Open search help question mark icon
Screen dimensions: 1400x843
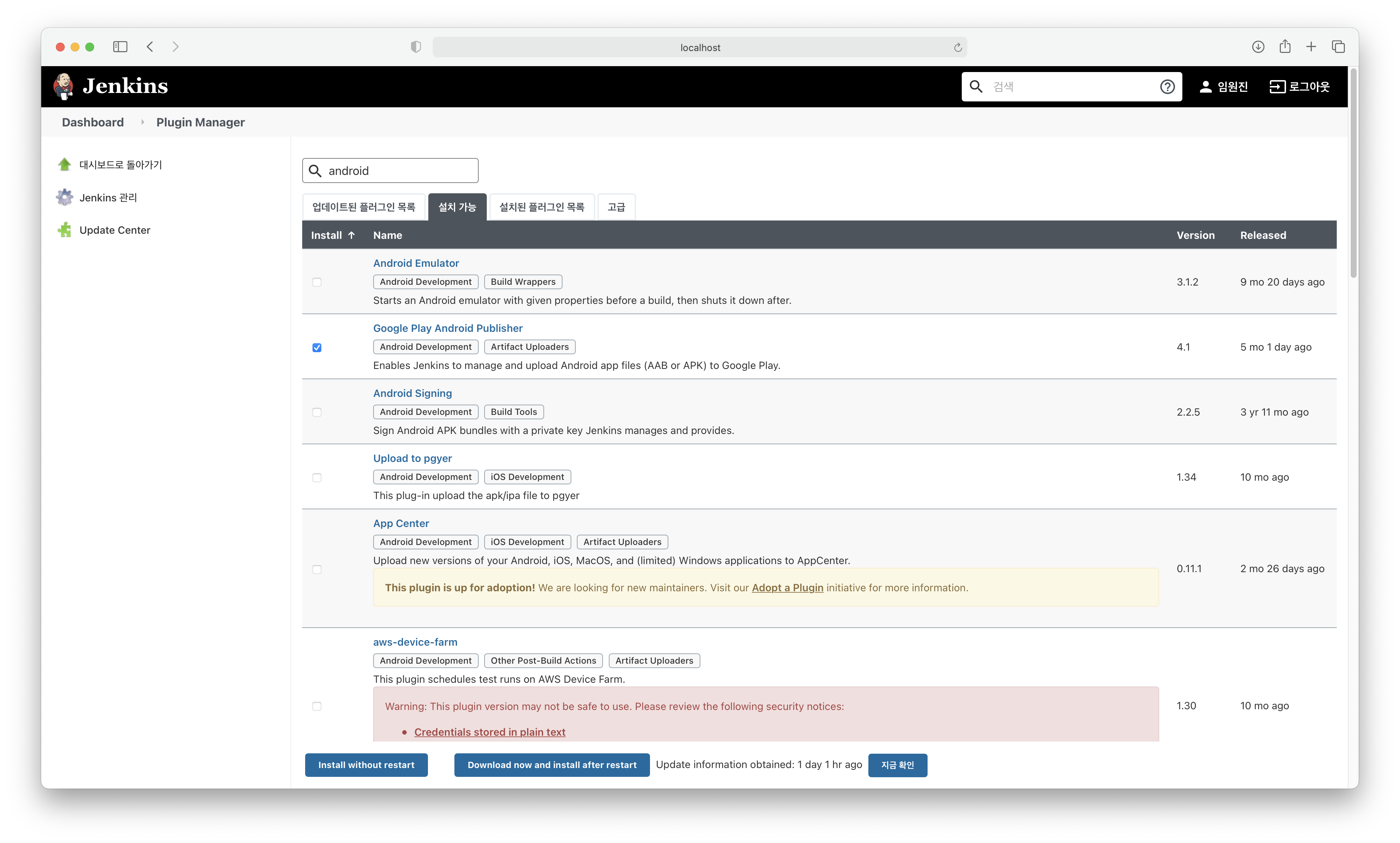(1167, 87)
